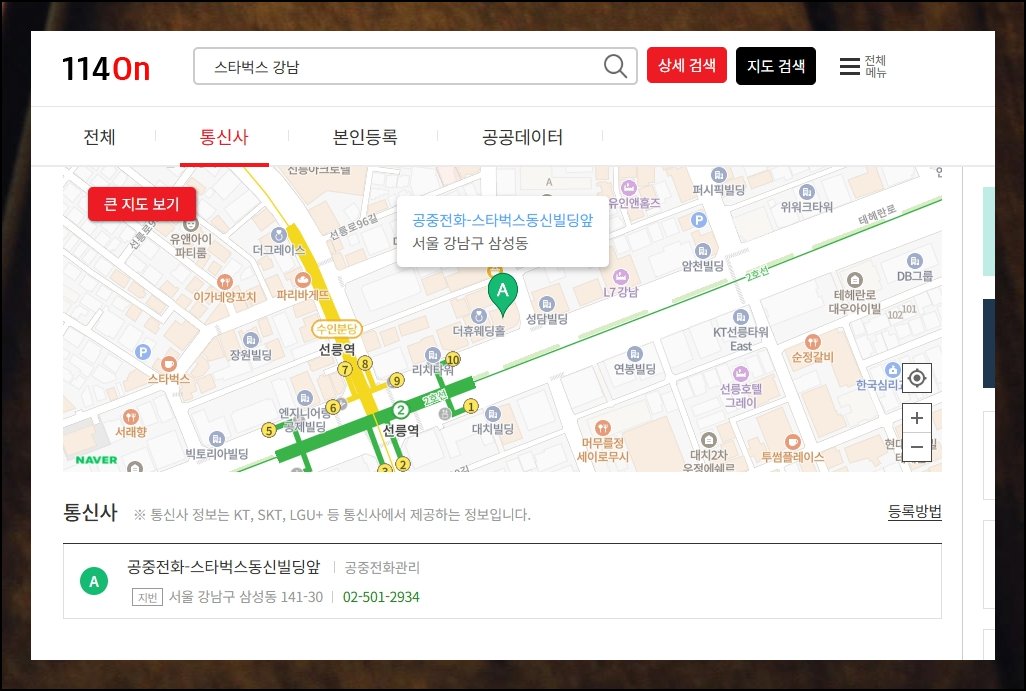This screenshot has height=691, width=1026.
Task: Click the 서래향 restaurant icon
Action: tap(131, 417)
